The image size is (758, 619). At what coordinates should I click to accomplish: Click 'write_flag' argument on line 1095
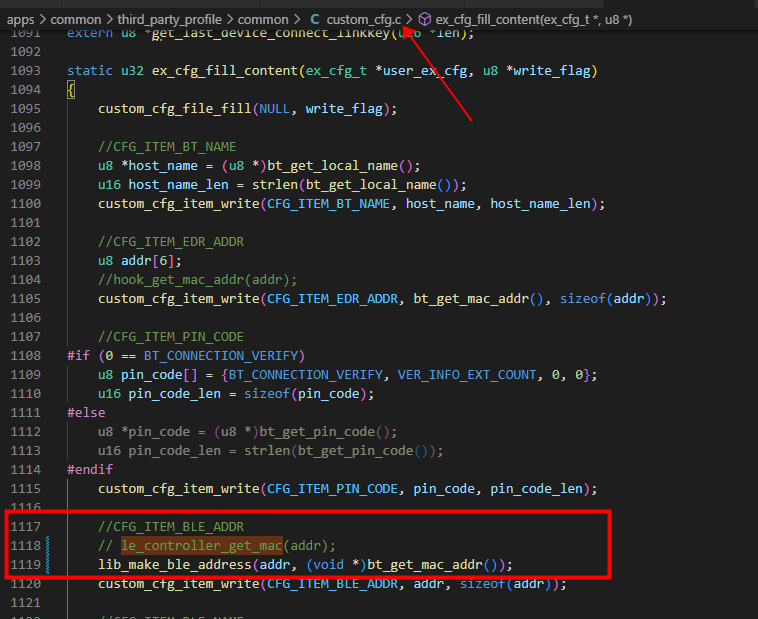click(x=344, y=109)
